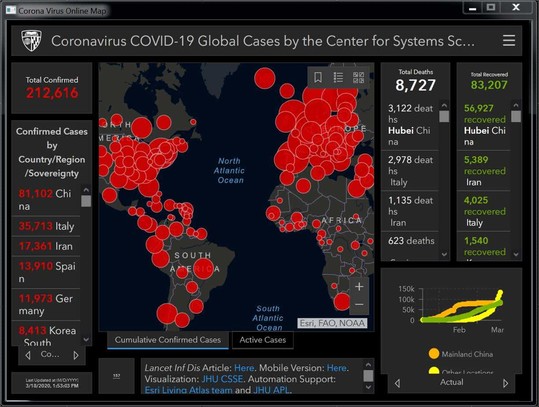Click the 3,122 deaths Hubei China entry

410,125
